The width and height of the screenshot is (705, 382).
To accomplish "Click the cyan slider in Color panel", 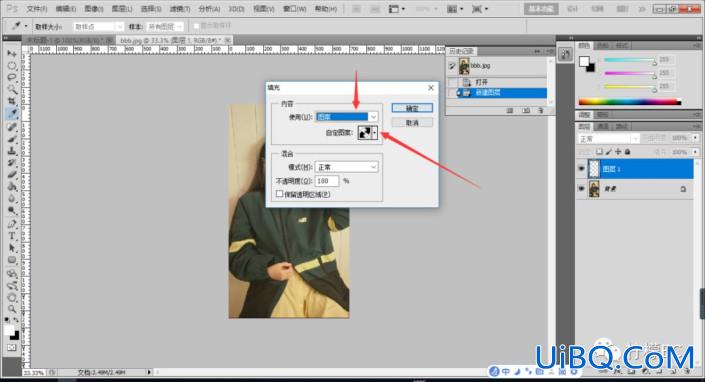I will tap(629, 60).
